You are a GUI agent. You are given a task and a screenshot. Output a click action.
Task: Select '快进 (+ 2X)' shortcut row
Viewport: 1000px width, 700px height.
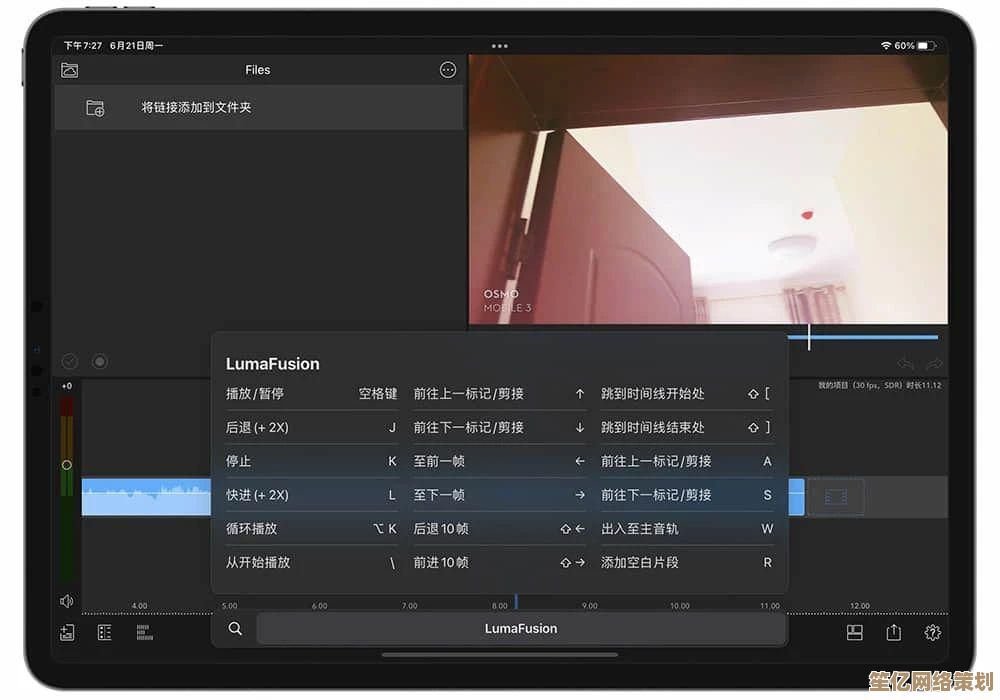pos(311,495)
